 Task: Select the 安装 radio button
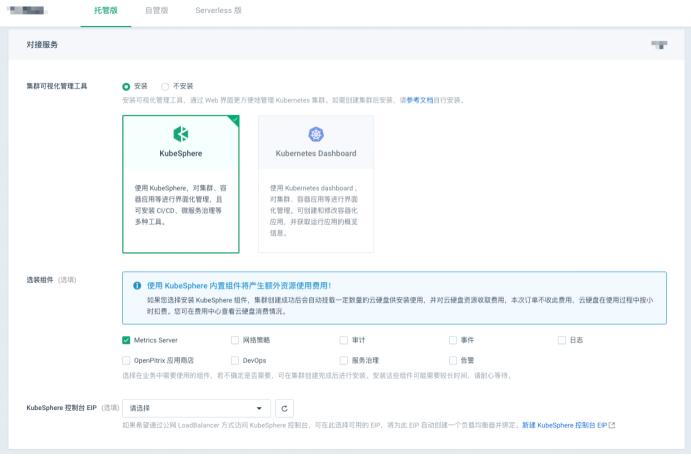click(x=126, y=86)
